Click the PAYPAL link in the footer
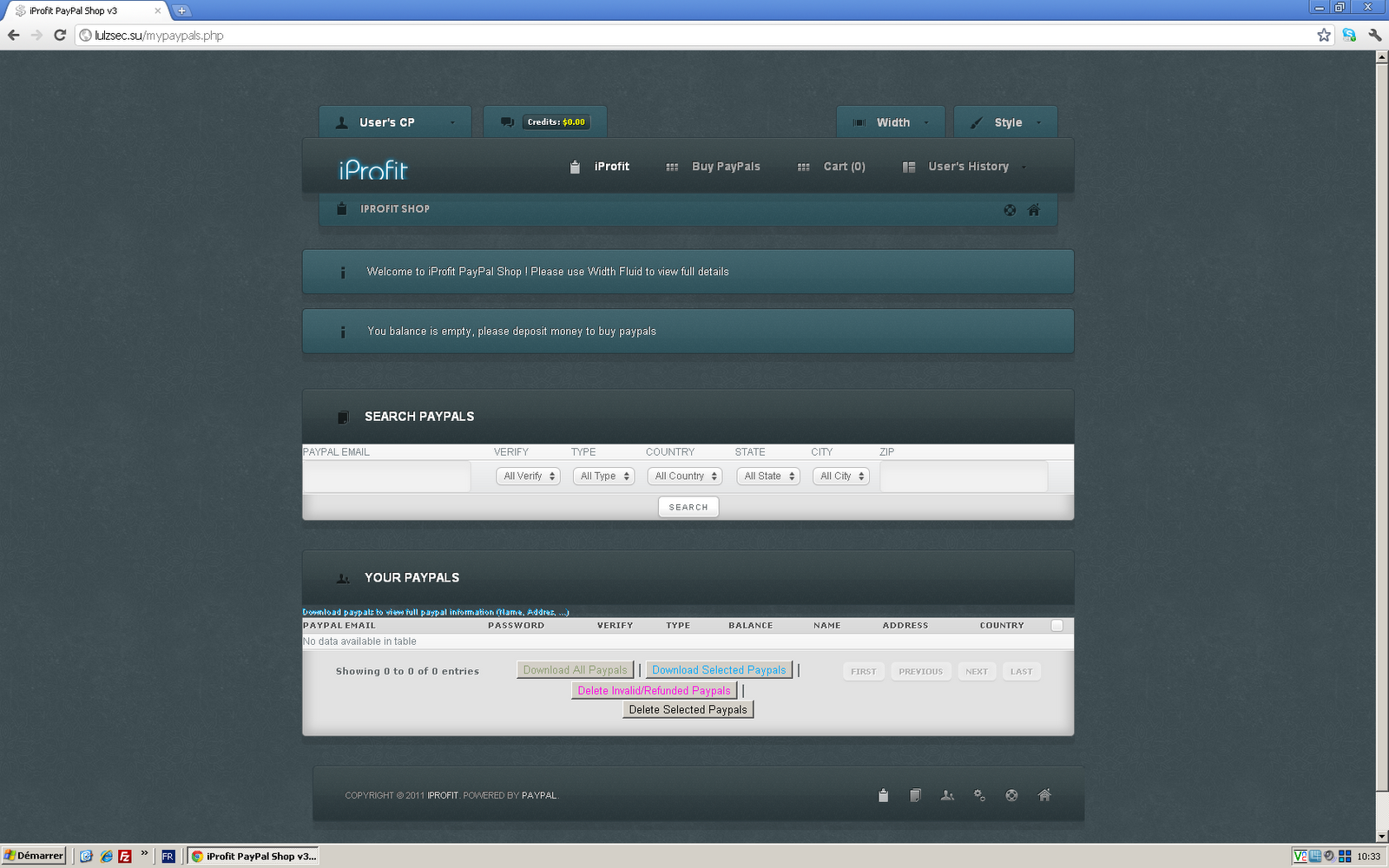The width and height of the screenshot is (1389, 868). (x=539, y=795)
